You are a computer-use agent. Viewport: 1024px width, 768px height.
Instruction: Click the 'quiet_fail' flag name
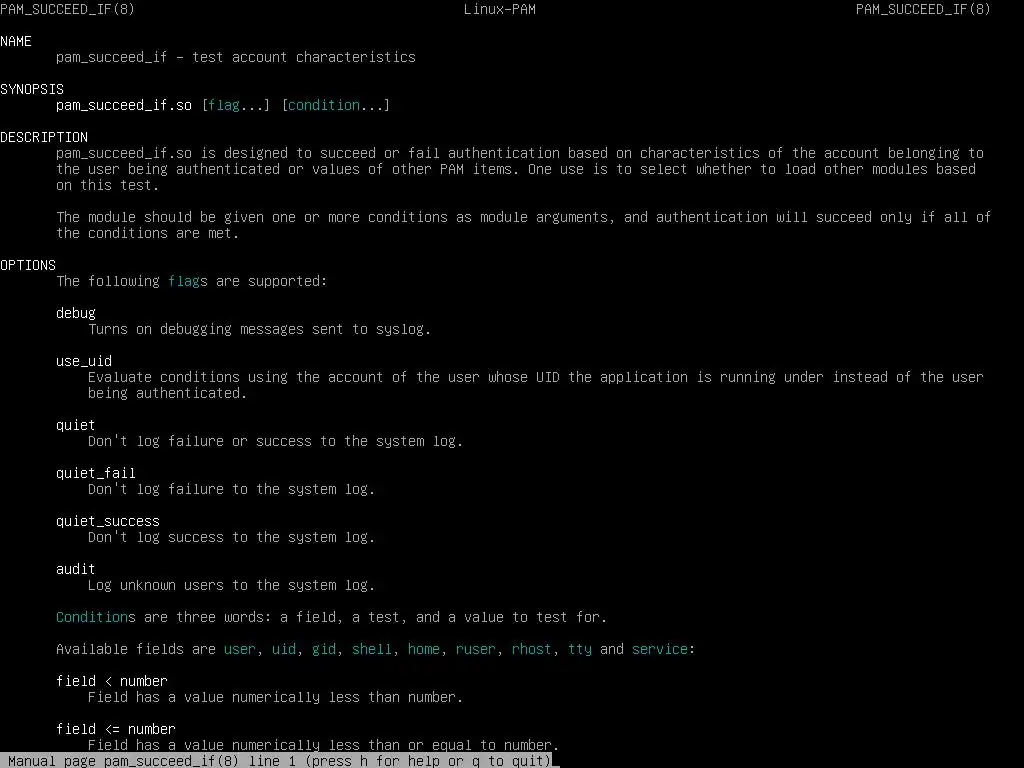(x=96, y=473)
